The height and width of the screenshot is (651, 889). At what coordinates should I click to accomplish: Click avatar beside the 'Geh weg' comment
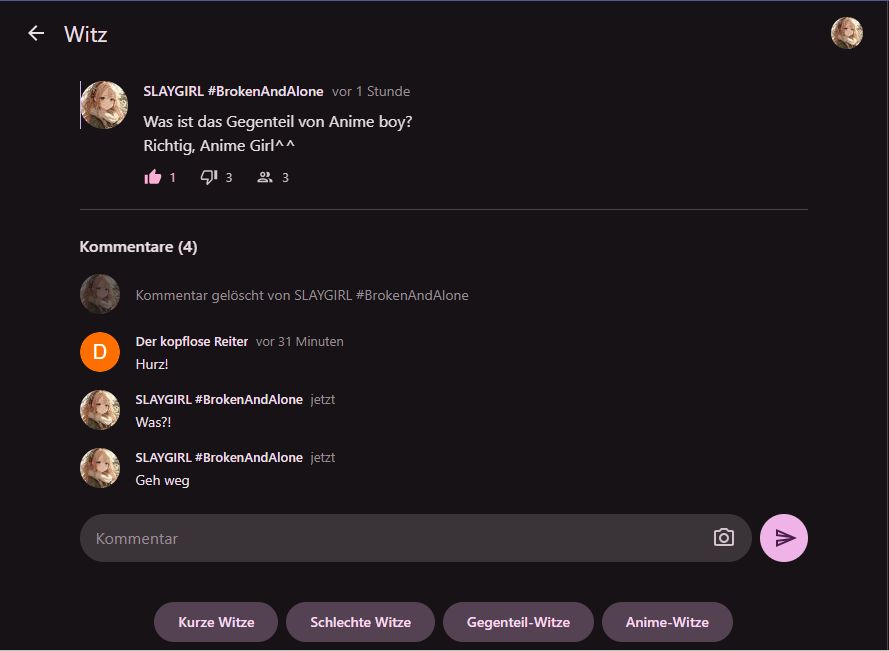[100, 468]
